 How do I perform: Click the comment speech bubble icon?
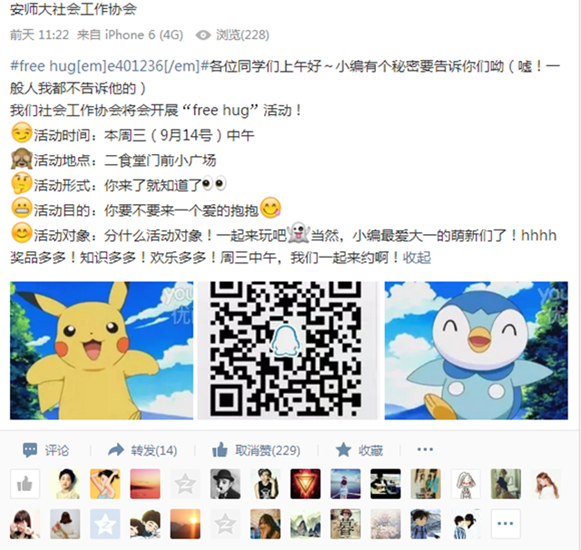pos(30,450)
